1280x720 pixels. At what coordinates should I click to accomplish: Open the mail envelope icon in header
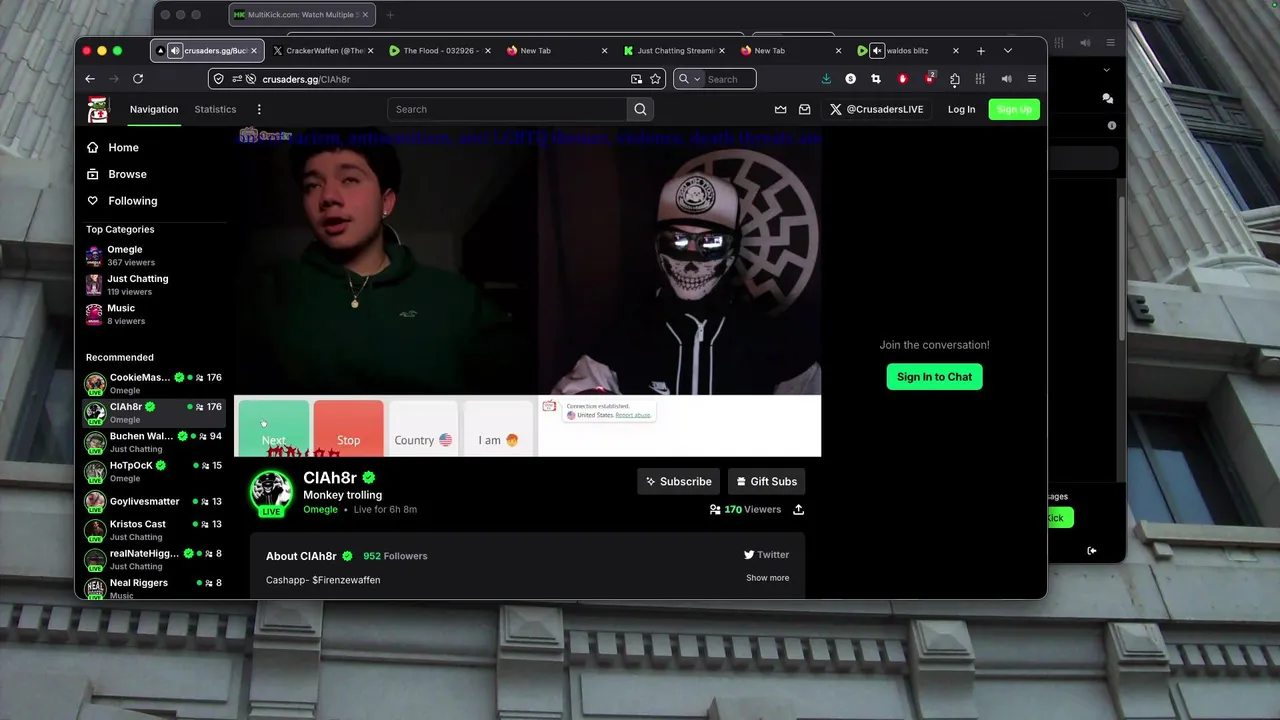(804, 109)
